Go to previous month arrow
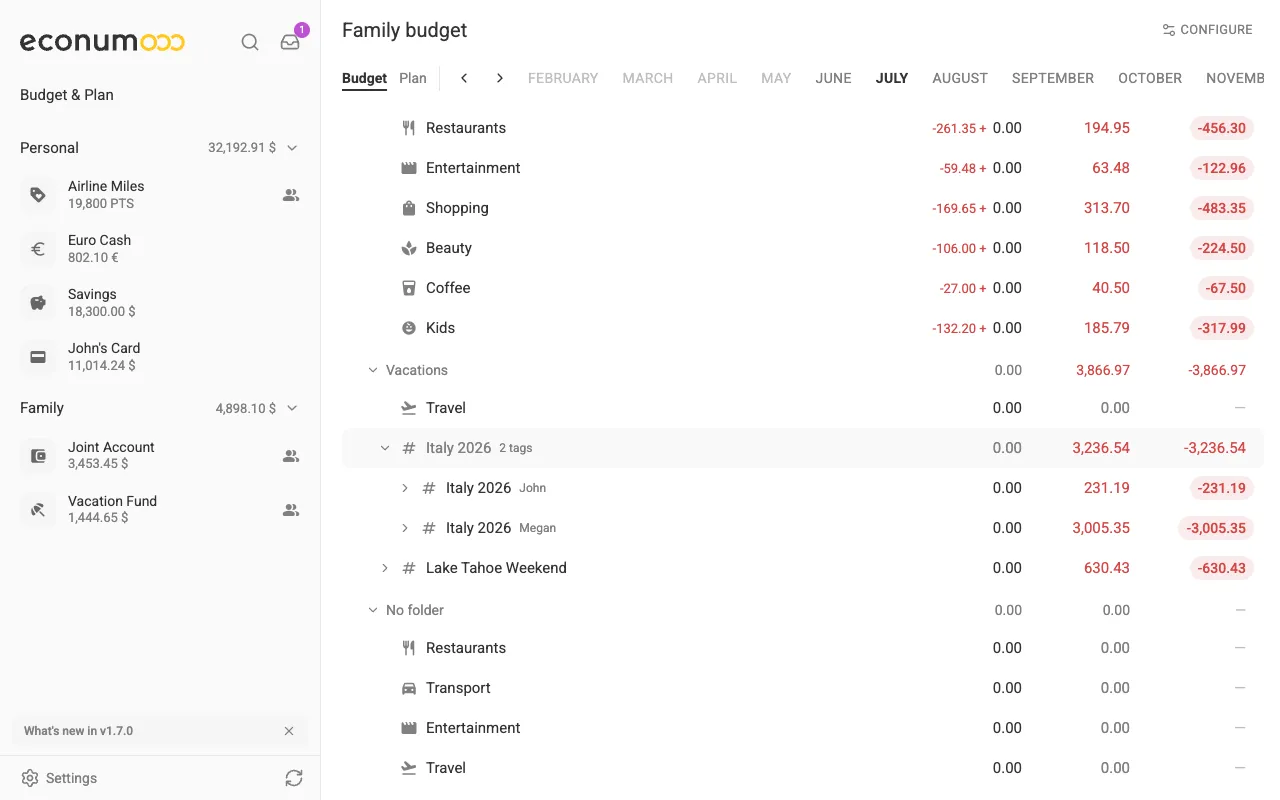Image resolution: width=1280 pixels, height=800 pixels. 464,78
